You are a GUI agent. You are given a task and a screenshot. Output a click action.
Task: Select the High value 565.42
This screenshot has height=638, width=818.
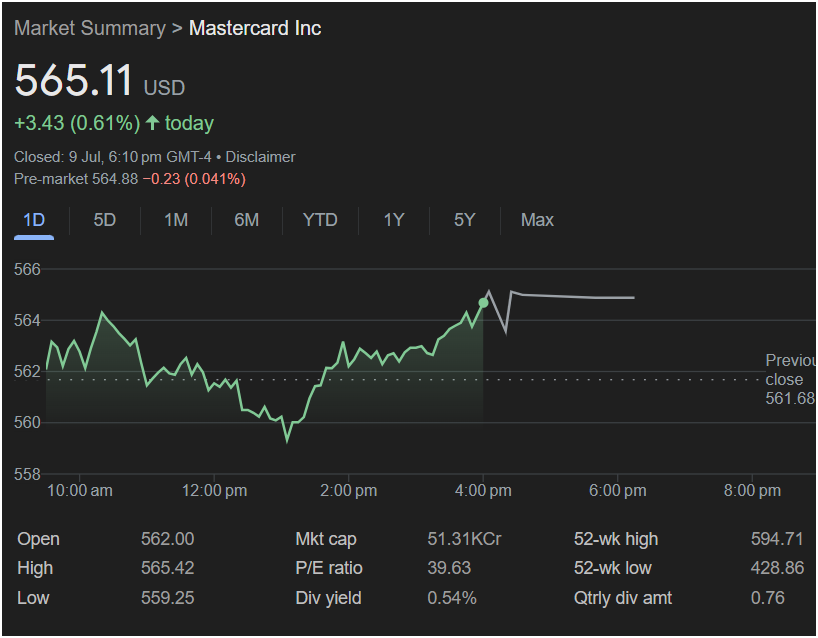[x=167, y=568]
